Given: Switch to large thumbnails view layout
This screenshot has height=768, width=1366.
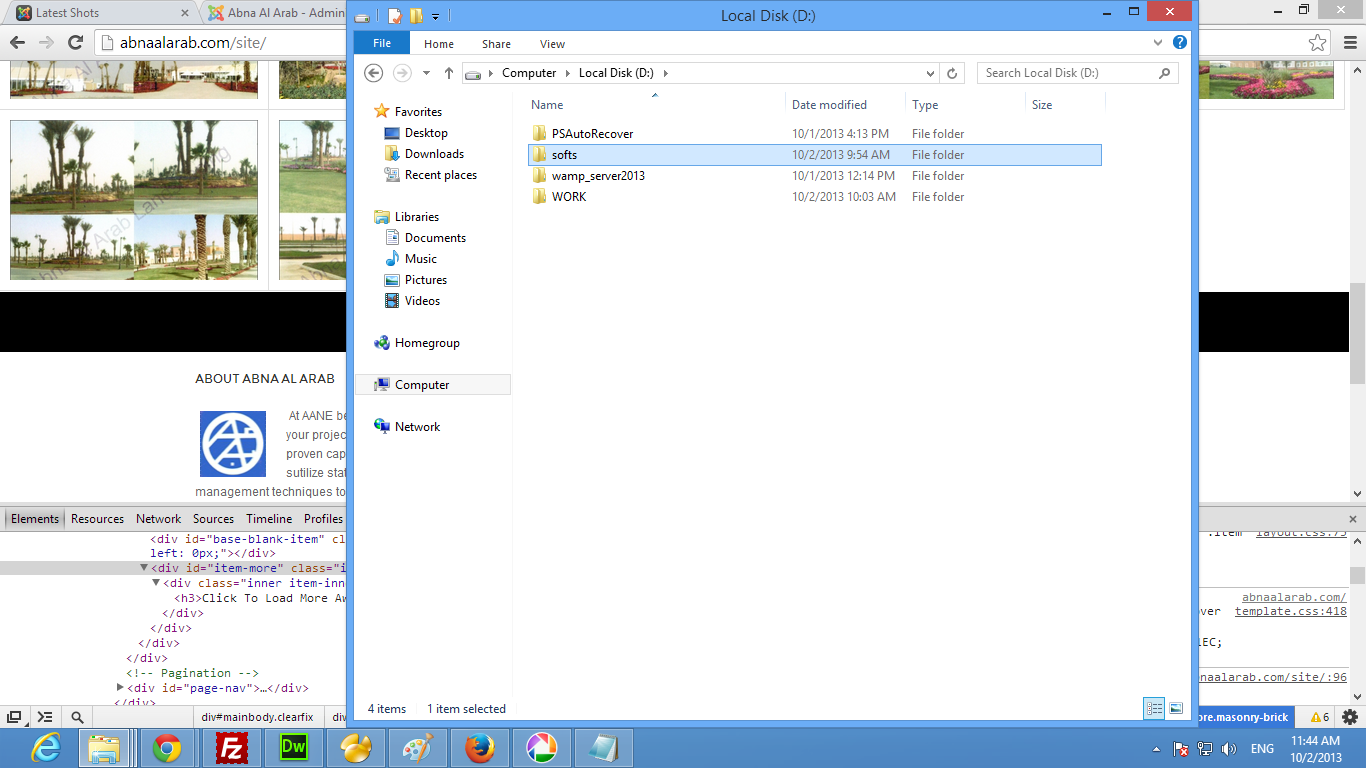Looking at the screenshot, I should click(x=1176, y=708).
